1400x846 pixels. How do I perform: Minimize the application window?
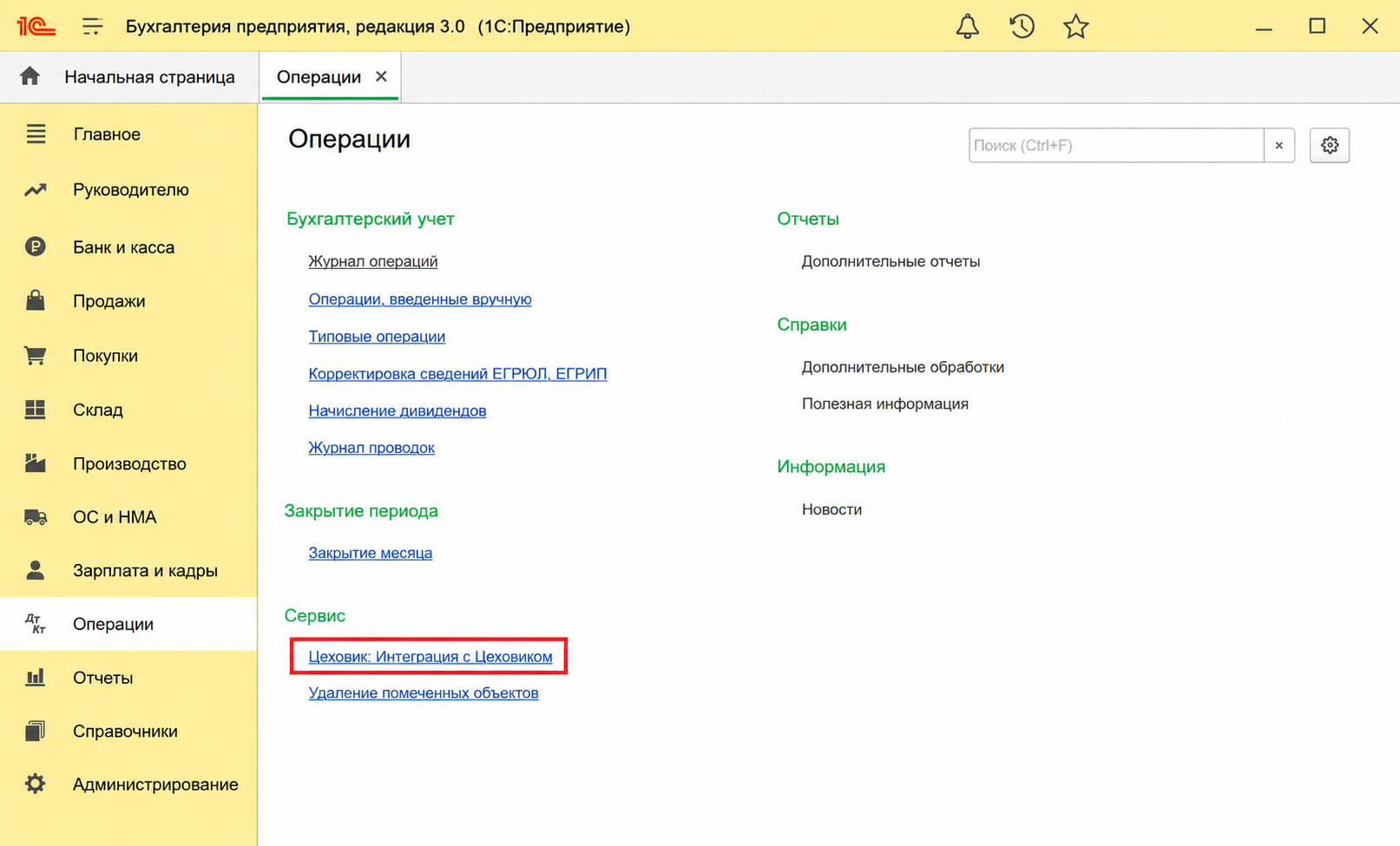click(x=1264, y=28)
